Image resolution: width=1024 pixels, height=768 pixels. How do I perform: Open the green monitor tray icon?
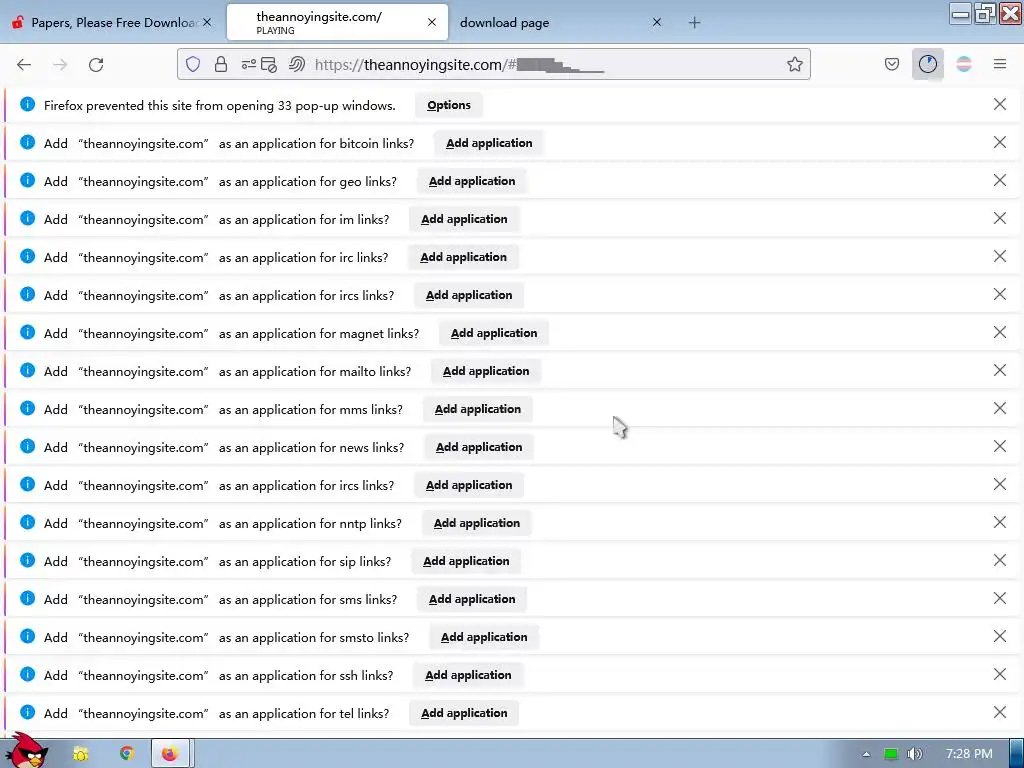click(x=891, y=754)
